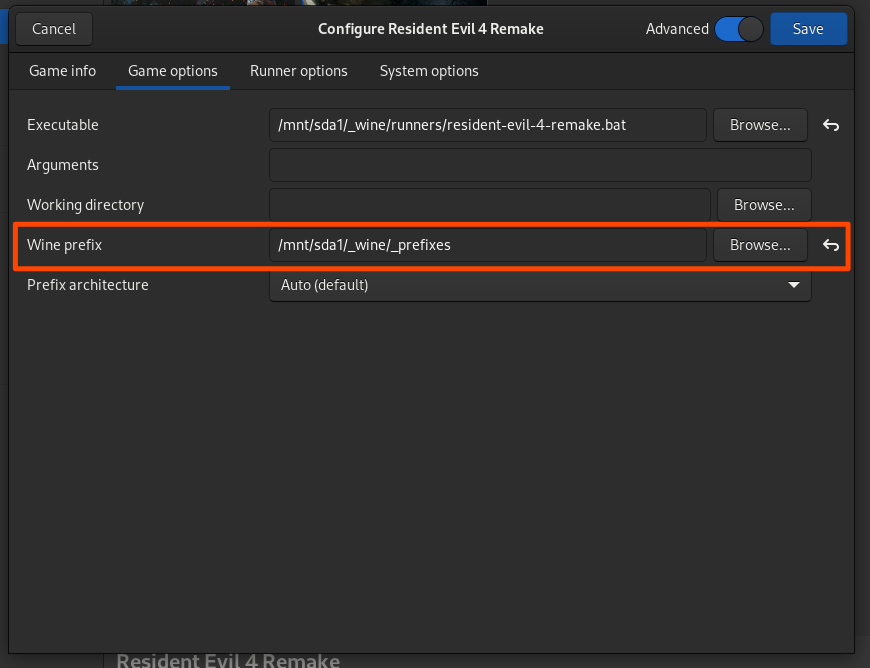Click the Resident Evil 4 Remake heading behind dialog

point(228,660)
